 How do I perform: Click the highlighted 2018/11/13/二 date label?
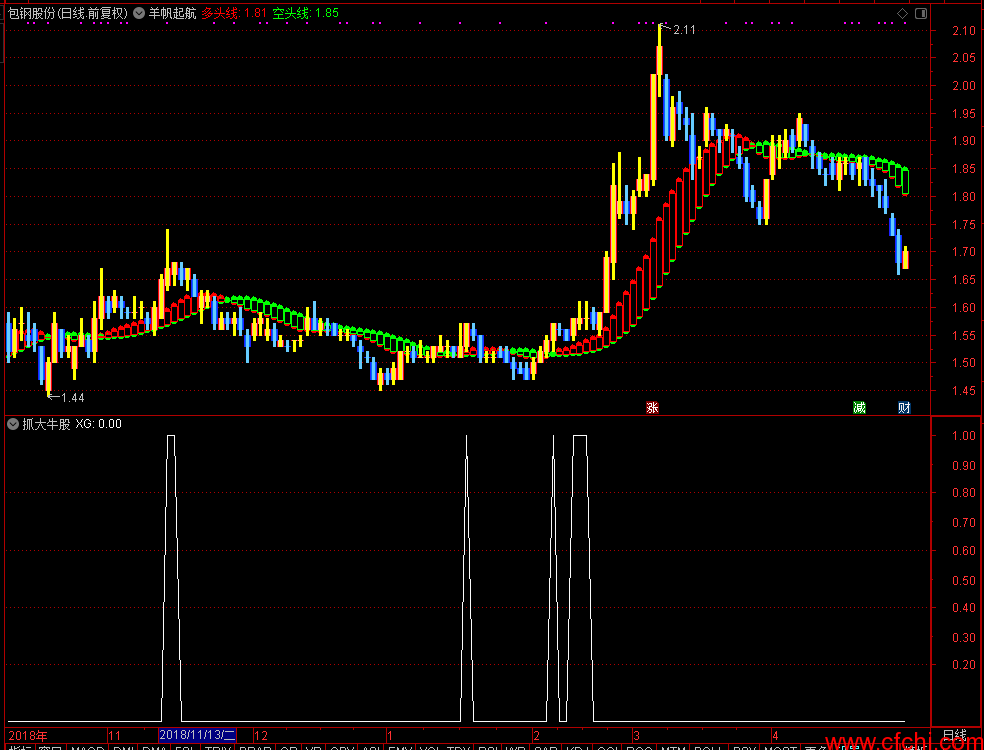197,735
